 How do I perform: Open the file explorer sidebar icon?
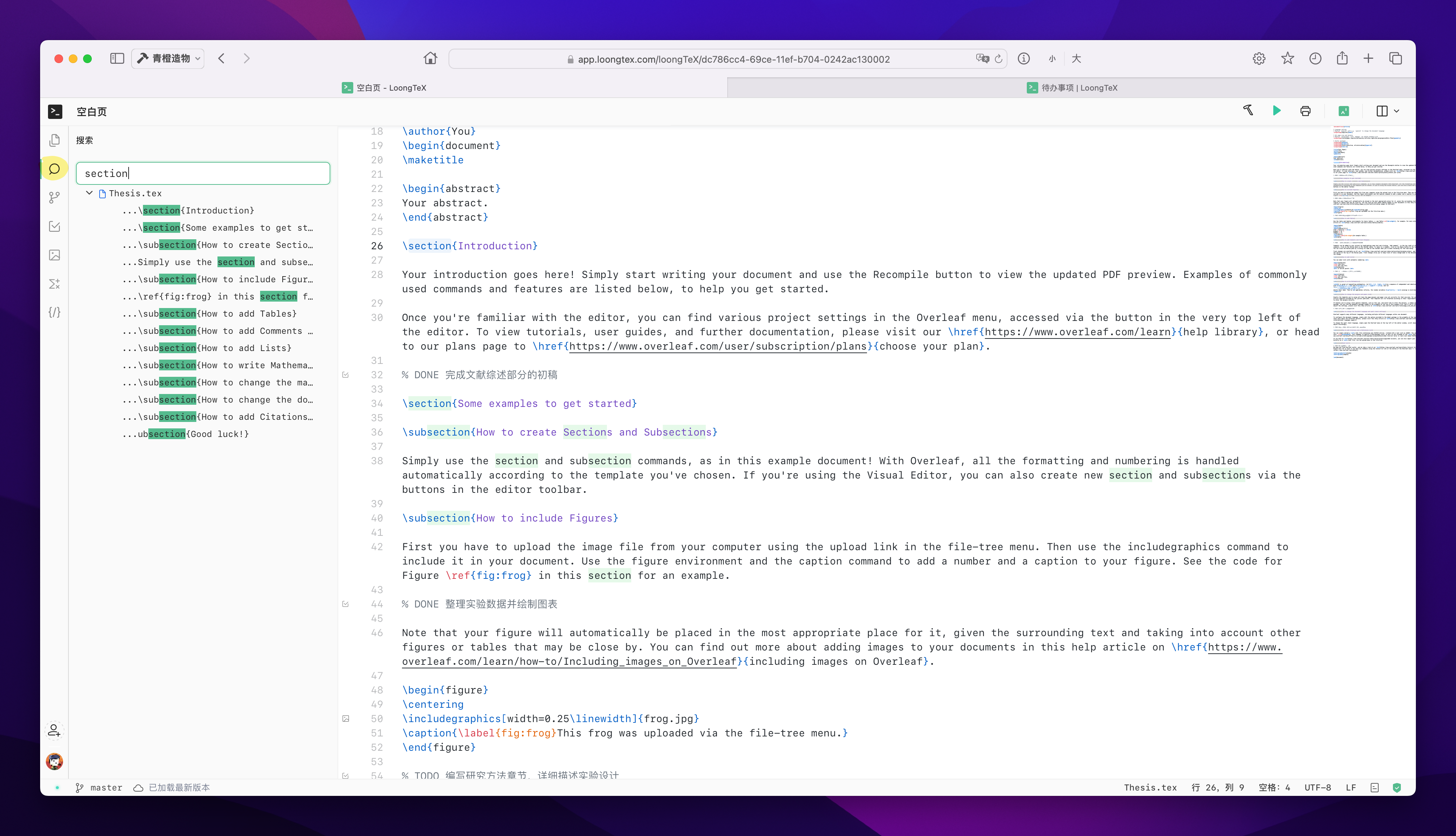[54, 140]
